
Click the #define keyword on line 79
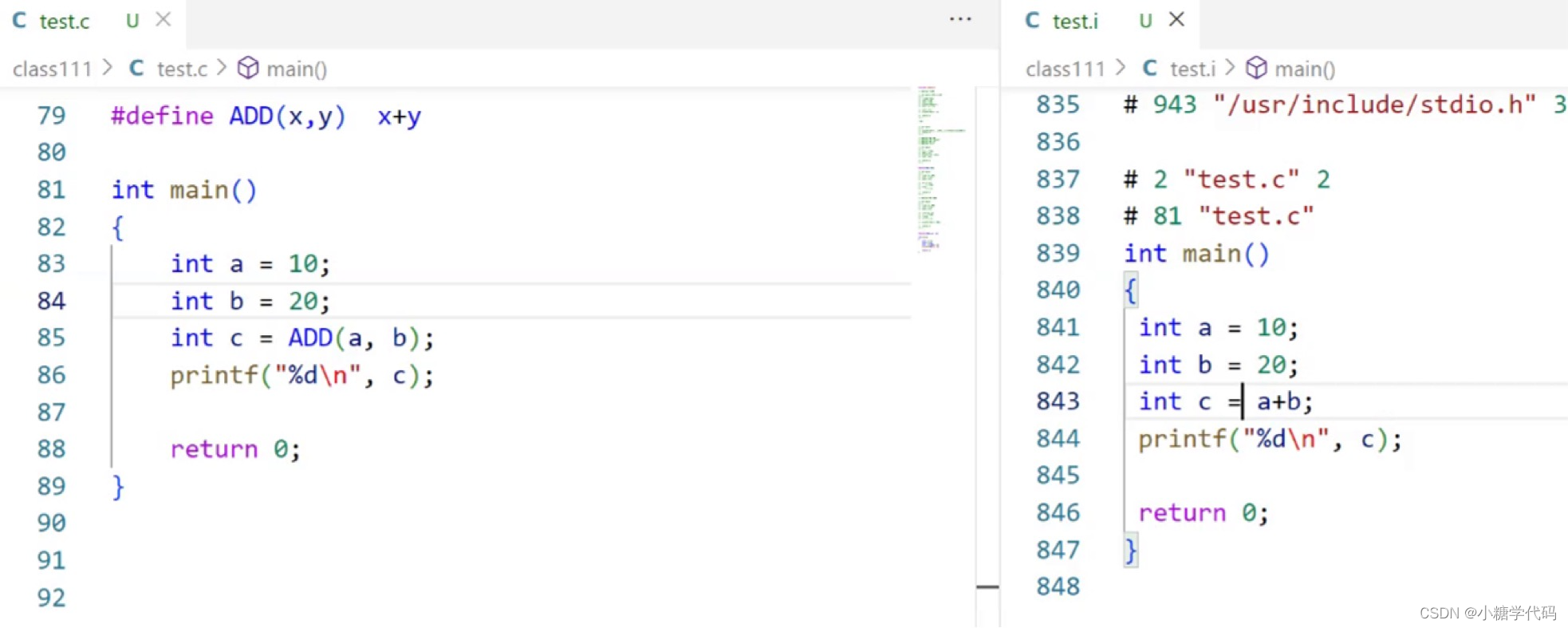[x=162, y=117]
